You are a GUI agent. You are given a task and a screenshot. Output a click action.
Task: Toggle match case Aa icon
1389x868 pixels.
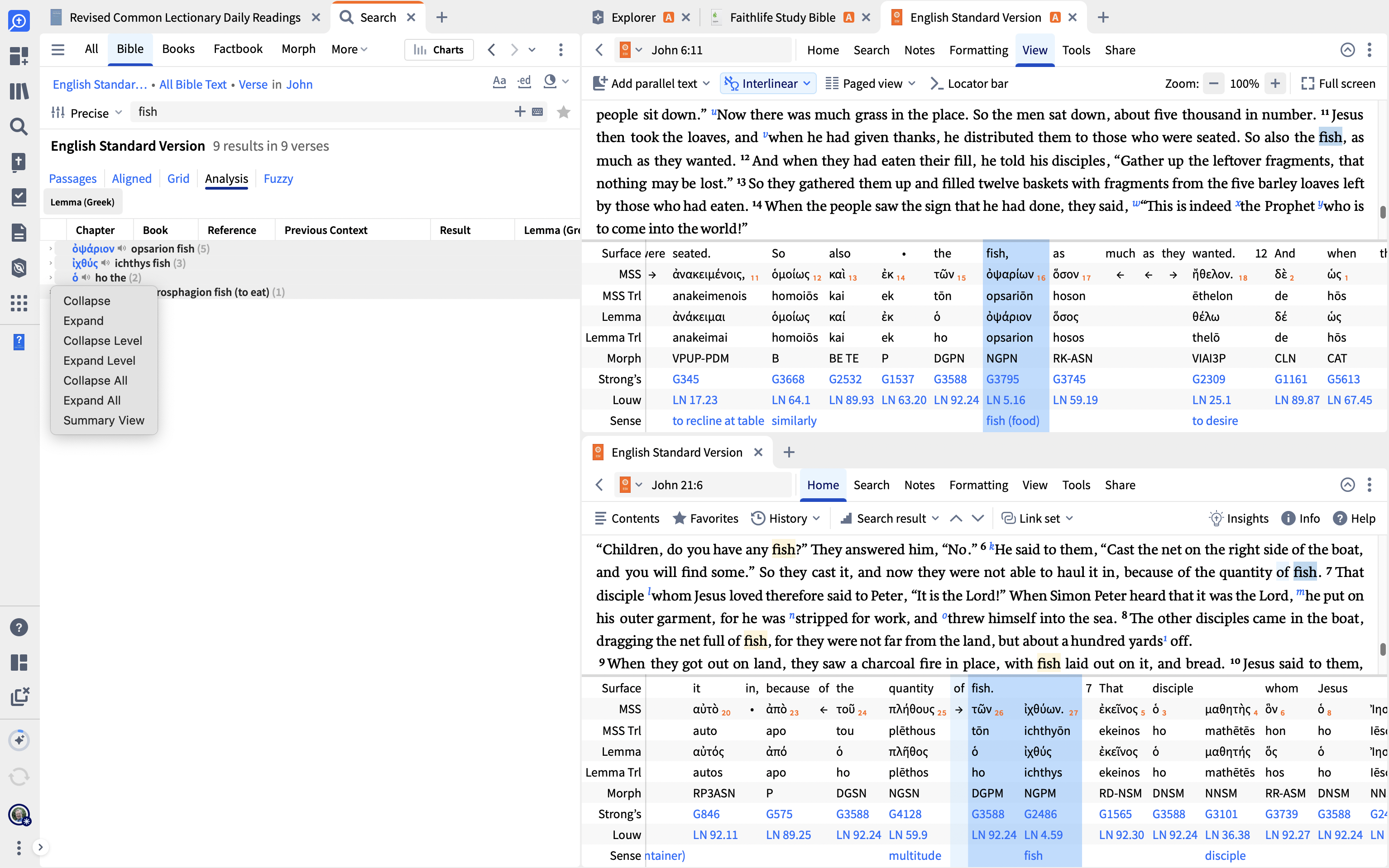499,82
